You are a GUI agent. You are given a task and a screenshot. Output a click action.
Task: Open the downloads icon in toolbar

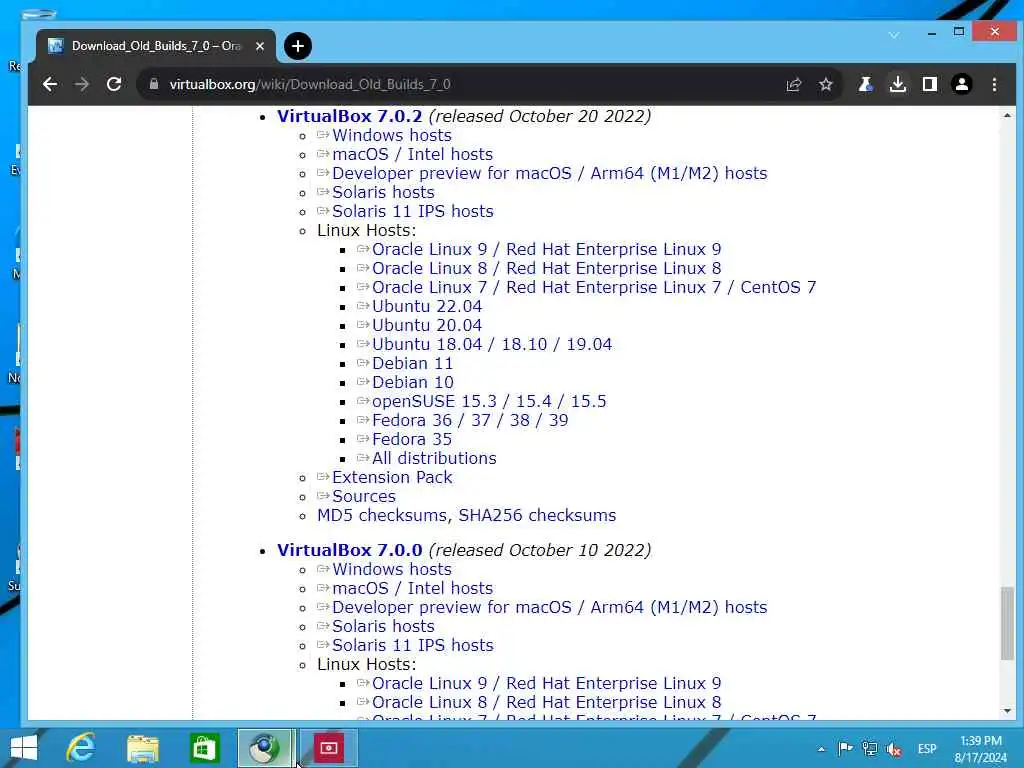pos(898,84)
